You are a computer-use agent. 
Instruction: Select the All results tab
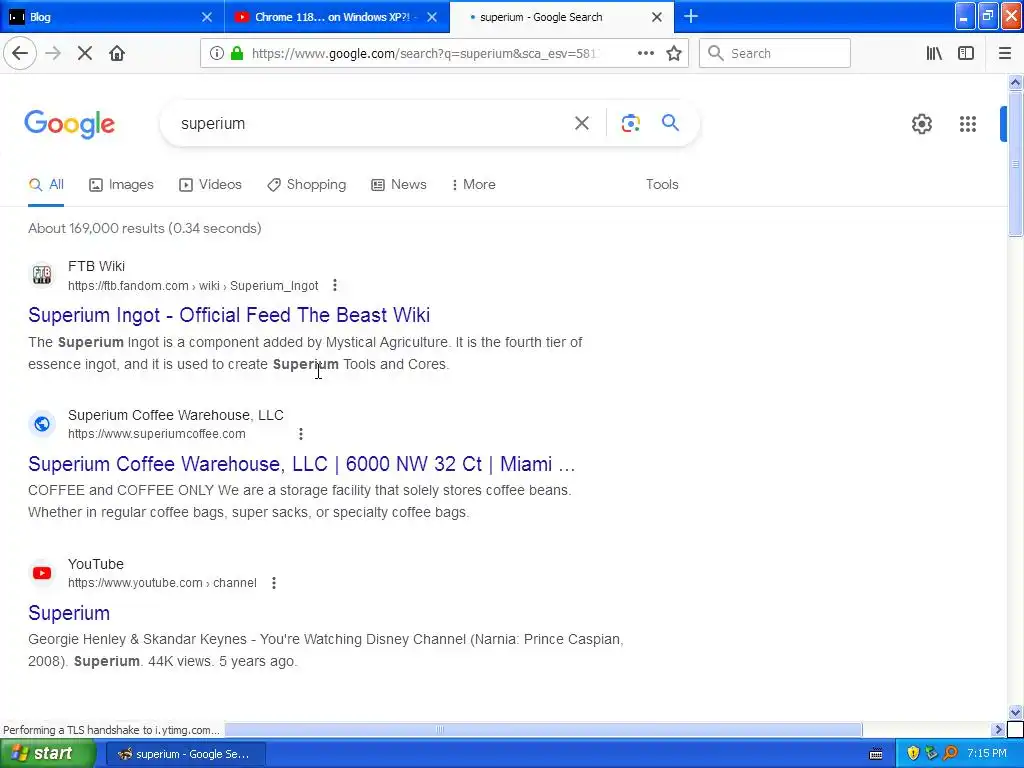point(46,185)
